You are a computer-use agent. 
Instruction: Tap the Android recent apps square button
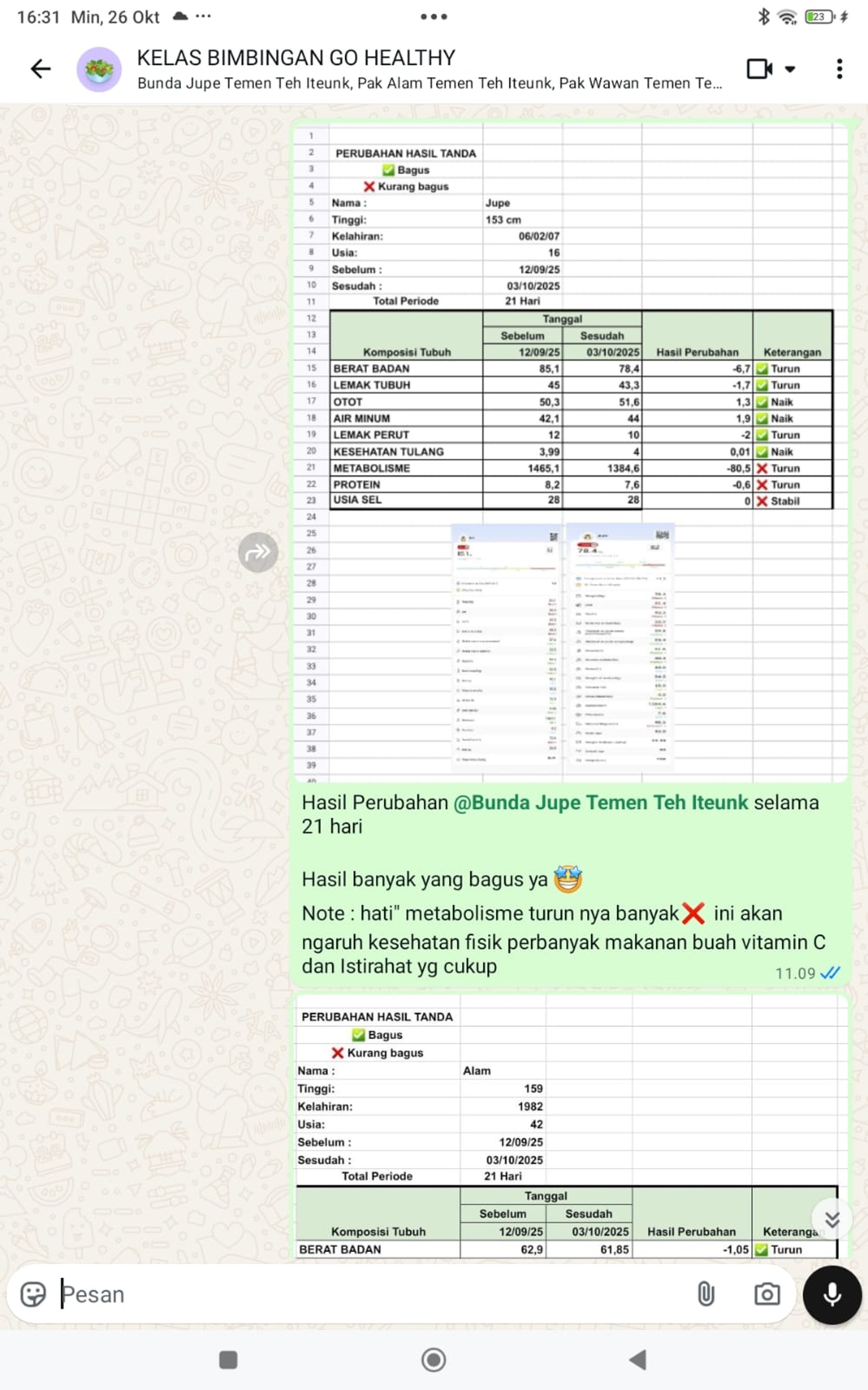(228, 1360)
